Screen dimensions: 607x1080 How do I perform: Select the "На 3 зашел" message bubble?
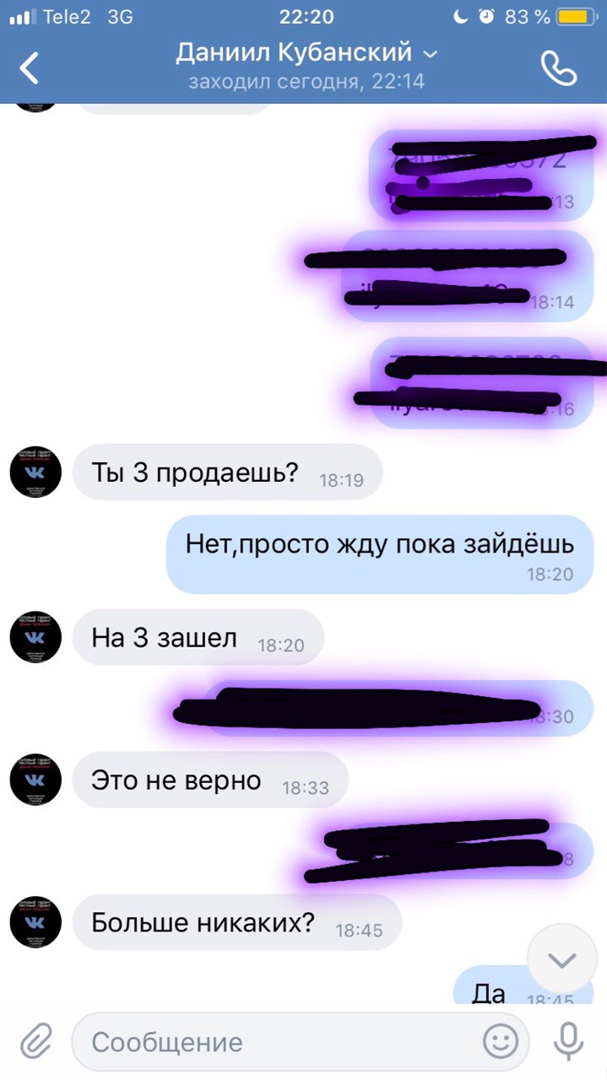[x=198, y=637]
